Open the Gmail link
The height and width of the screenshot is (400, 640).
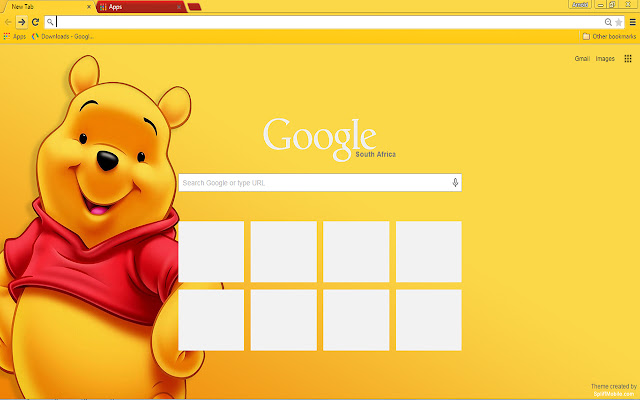click(x=581, y=59)
